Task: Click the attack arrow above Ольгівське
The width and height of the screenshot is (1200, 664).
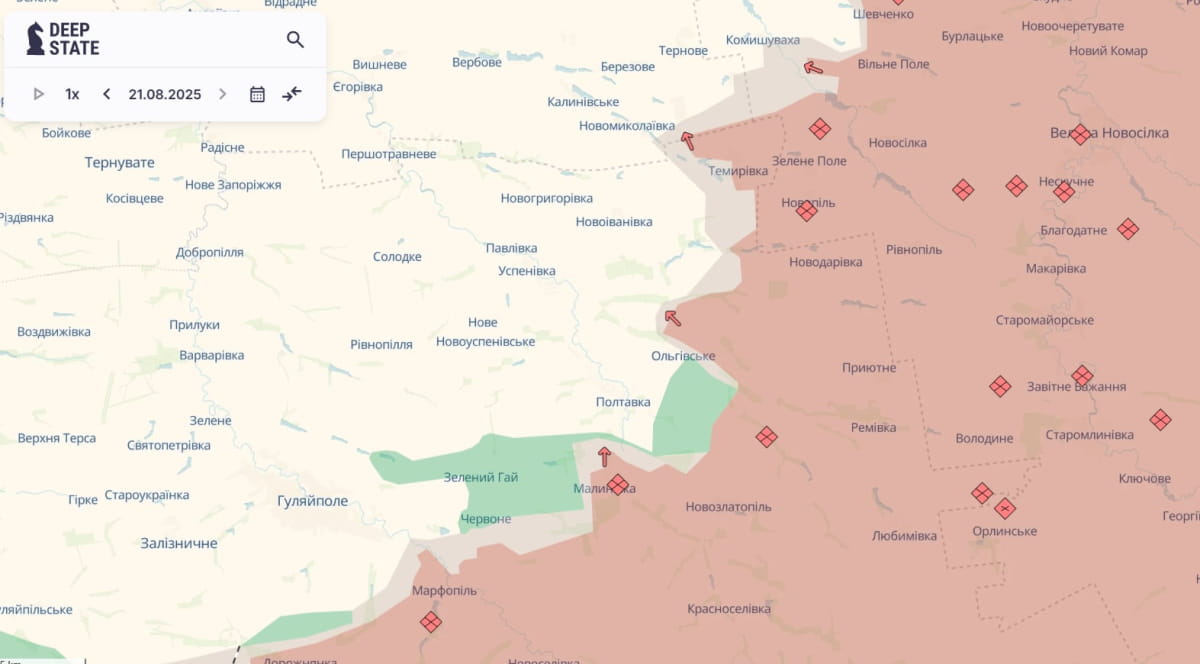Action: coord(673,318)
